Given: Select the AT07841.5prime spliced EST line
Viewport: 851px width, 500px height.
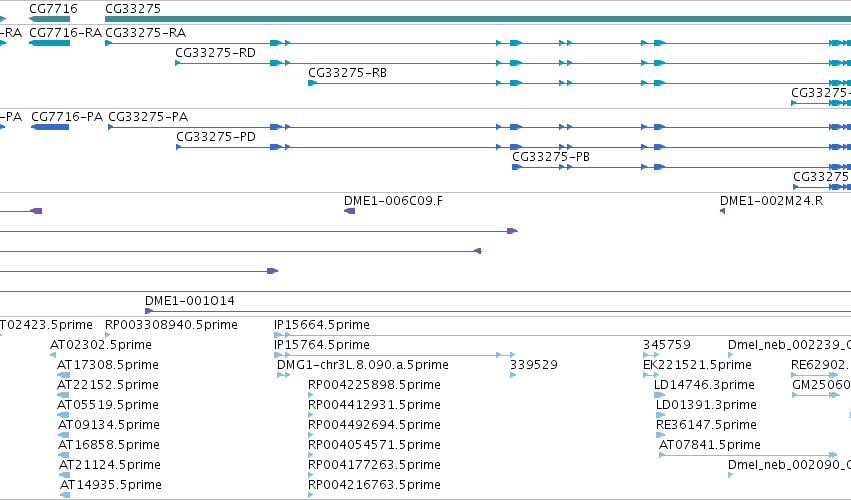Looking at the screenshot, I should point(748,455).
